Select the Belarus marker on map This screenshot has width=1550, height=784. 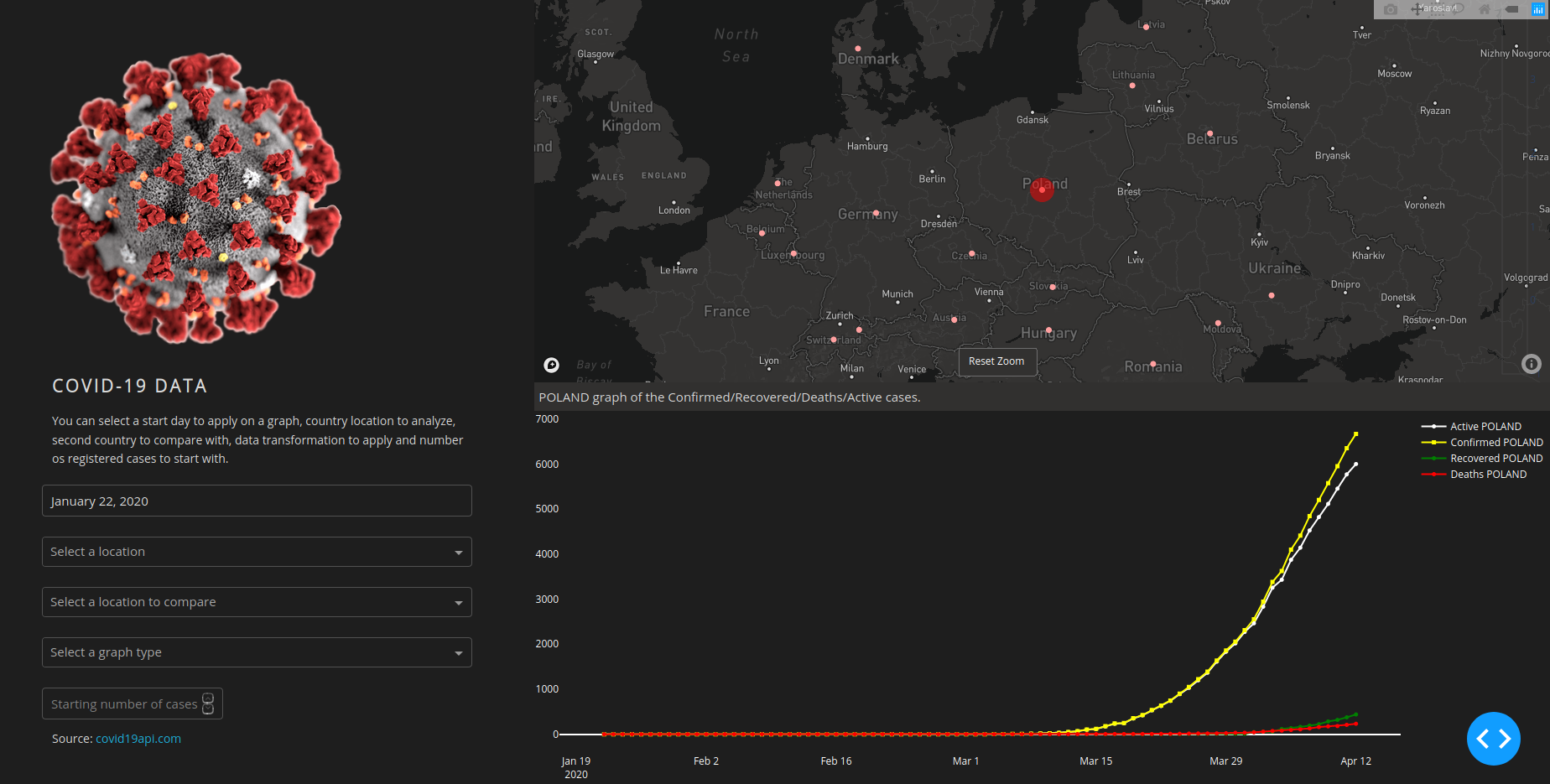pyautogui.click(x=1209, y=134)
